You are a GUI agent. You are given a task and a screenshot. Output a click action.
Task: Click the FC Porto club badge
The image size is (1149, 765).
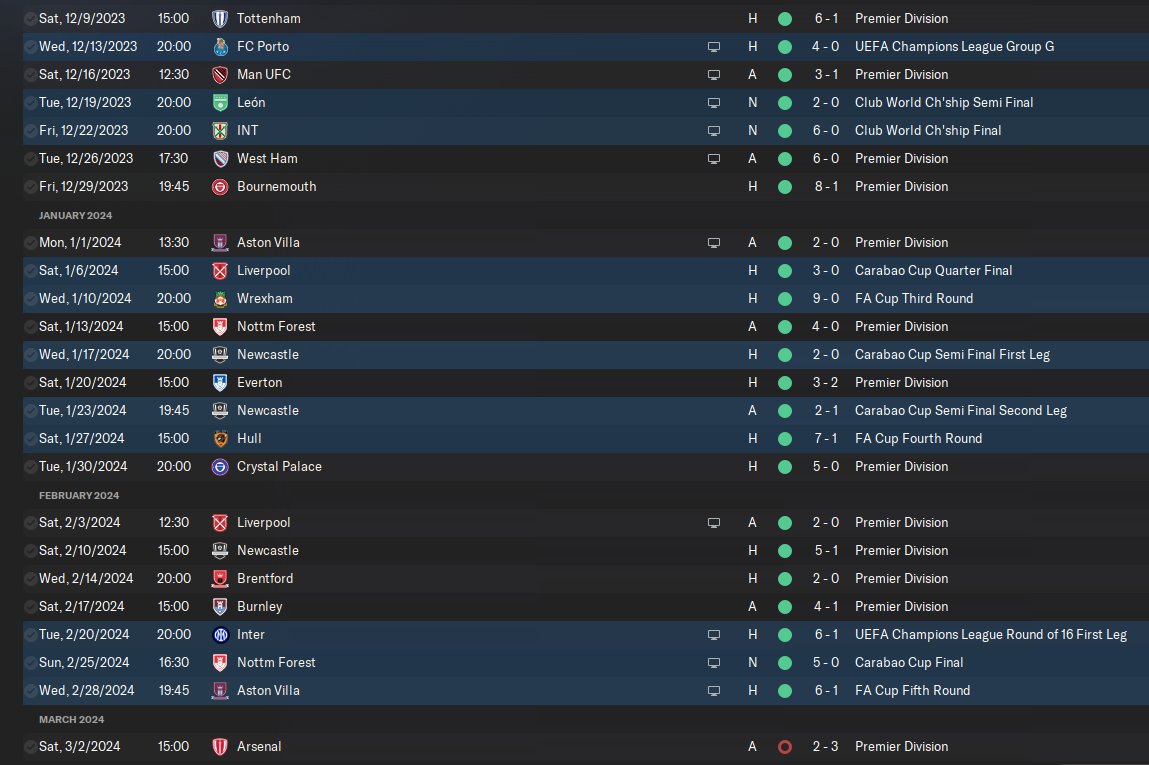point(220,46)
